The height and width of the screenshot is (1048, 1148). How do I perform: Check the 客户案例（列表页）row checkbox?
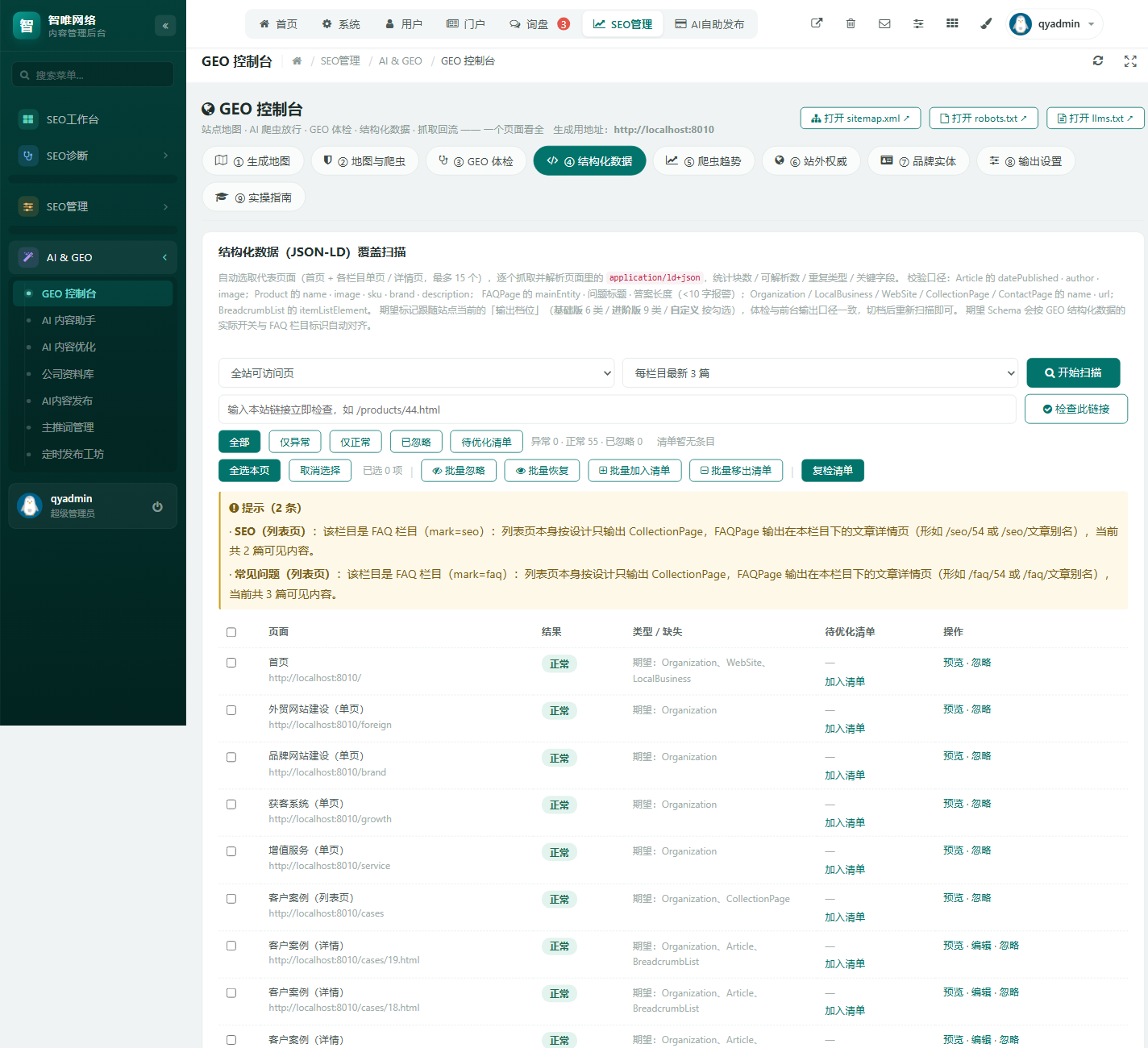click(231, 899)
